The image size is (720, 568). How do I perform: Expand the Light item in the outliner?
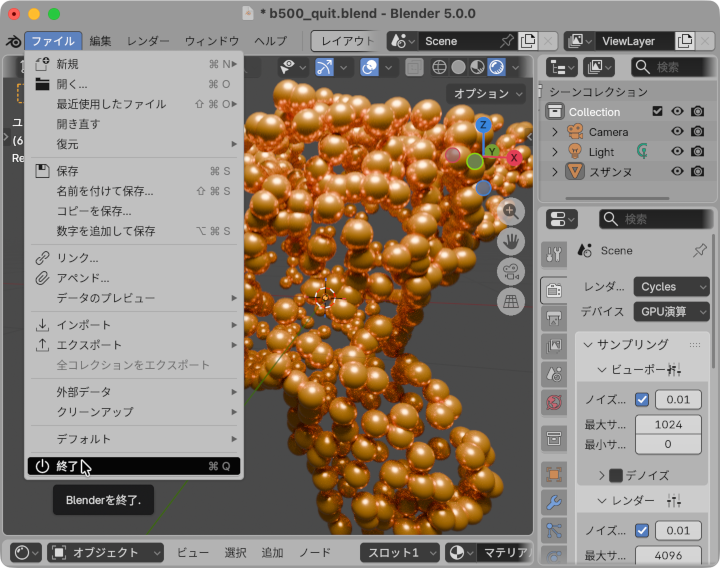(x=555, y=152)
